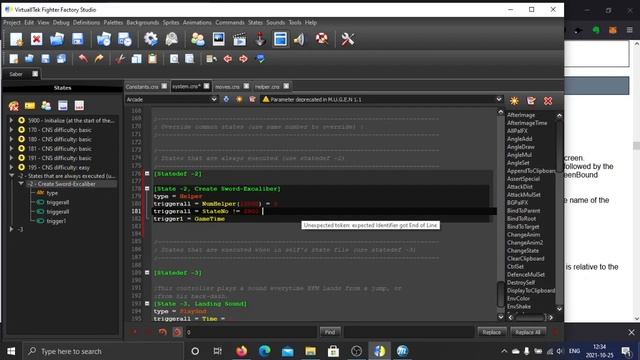Click the red left arrow navigate icon

(x=227, y=59)
